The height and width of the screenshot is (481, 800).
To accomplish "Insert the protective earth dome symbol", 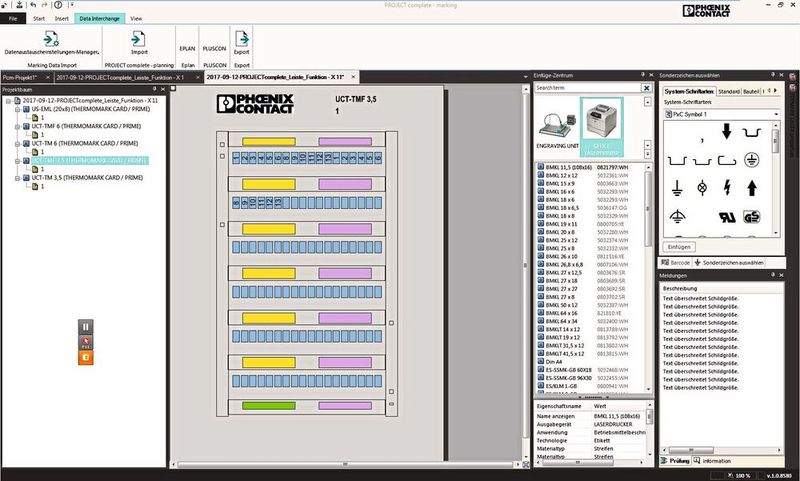I will click(x=677, y=217).
